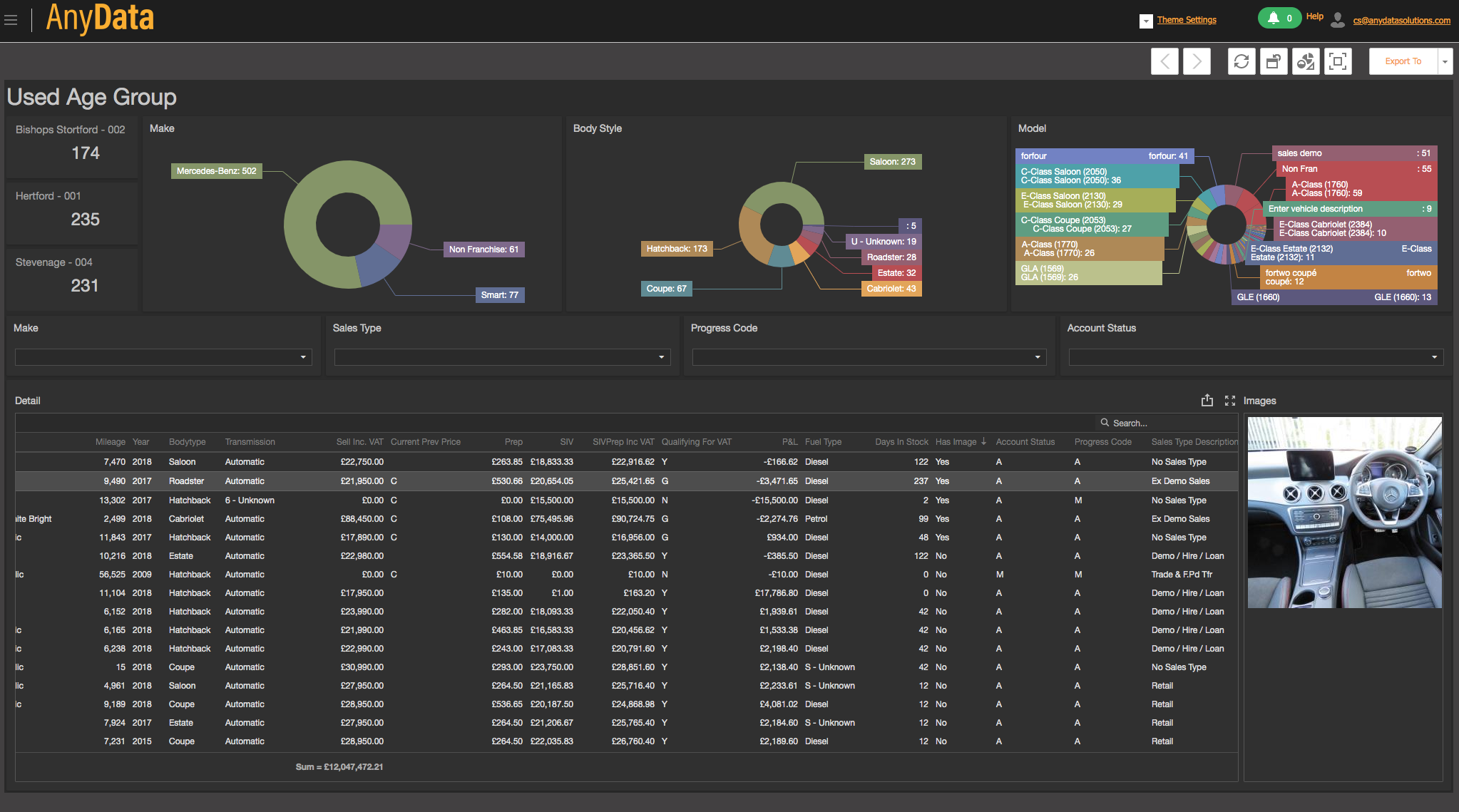Click the Export To button
The height and width of the screenshot is (812, 1459).
1403,61
